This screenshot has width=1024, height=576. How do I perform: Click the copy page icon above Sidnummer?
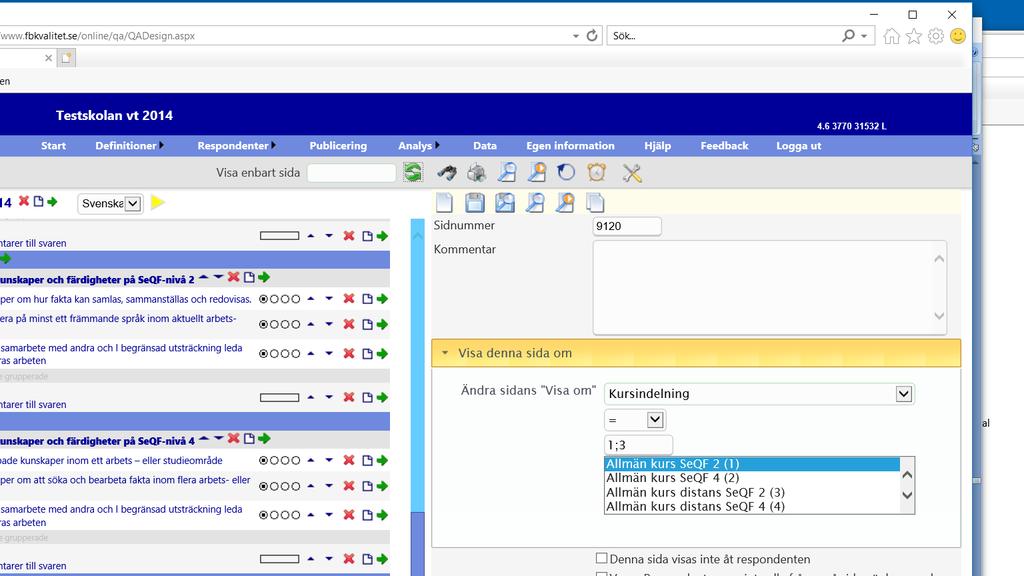point(595,202)
